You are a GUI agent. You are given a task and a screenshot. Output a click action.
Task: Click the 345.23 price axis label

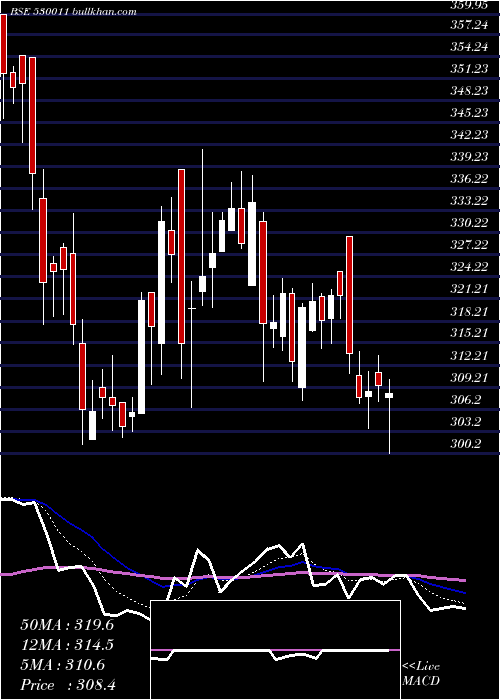point(469,112)
